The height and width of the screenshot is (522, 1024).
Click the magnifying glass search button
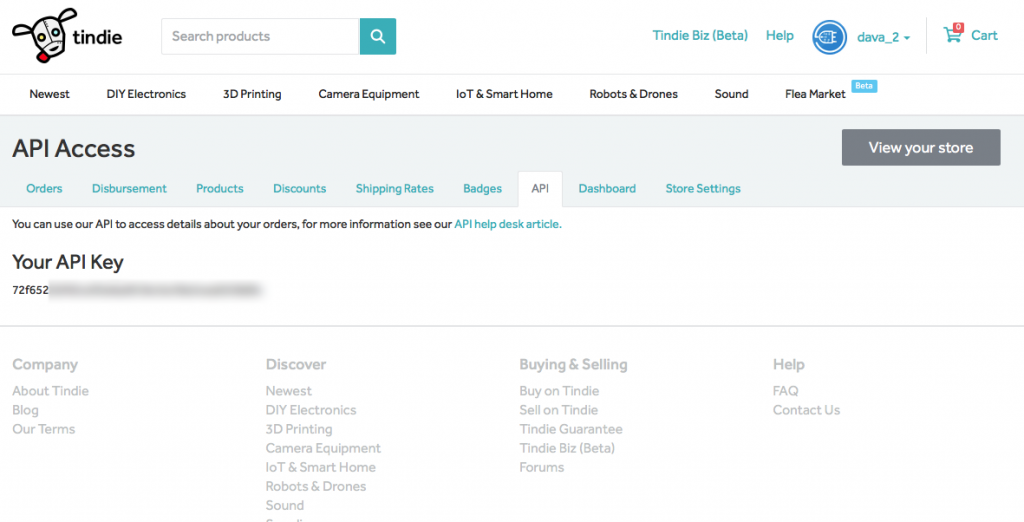click(x=378, y=37)
